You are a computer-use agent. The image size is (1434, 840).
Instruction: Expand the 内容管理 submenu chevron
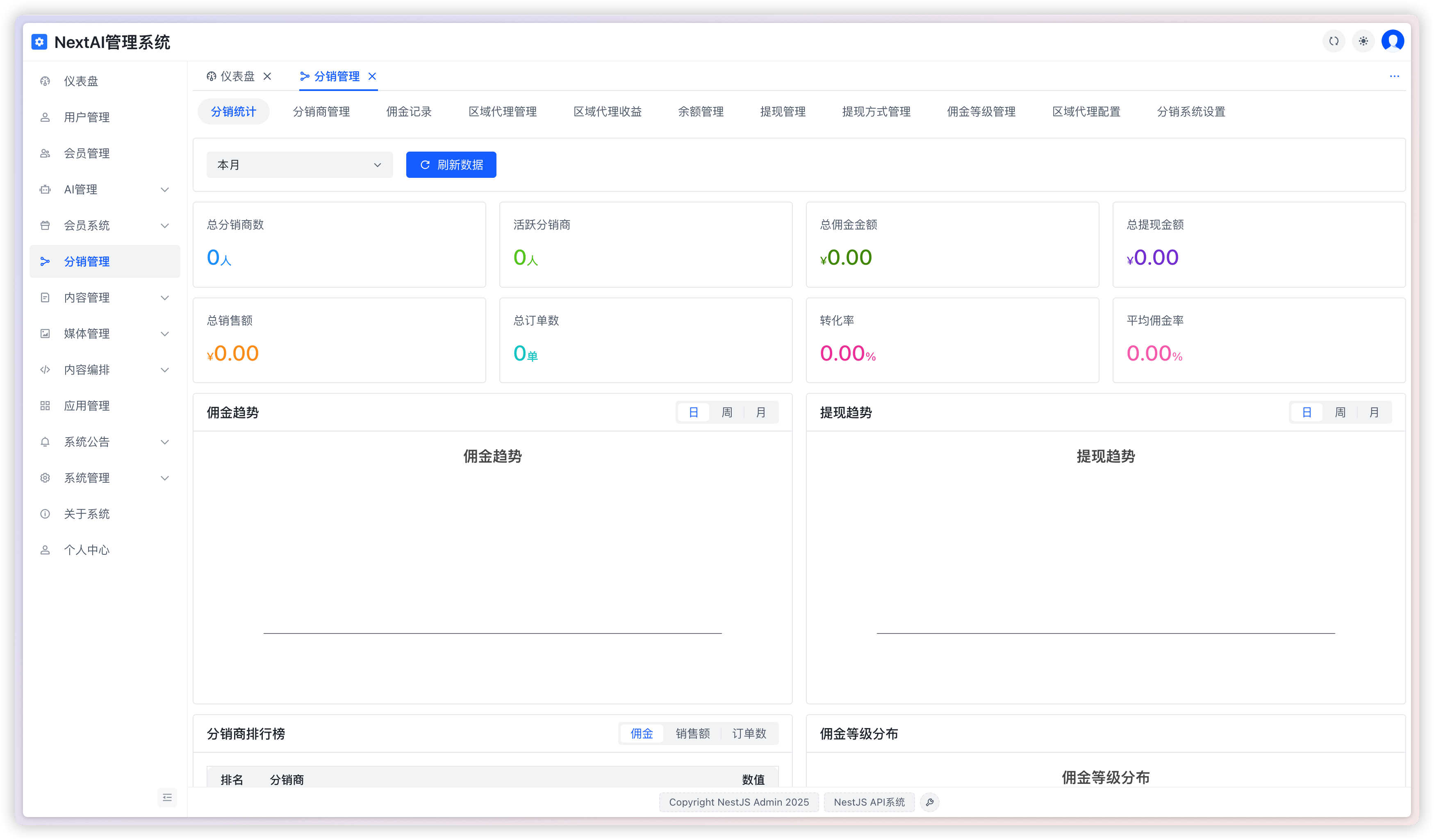pos(165,297)
